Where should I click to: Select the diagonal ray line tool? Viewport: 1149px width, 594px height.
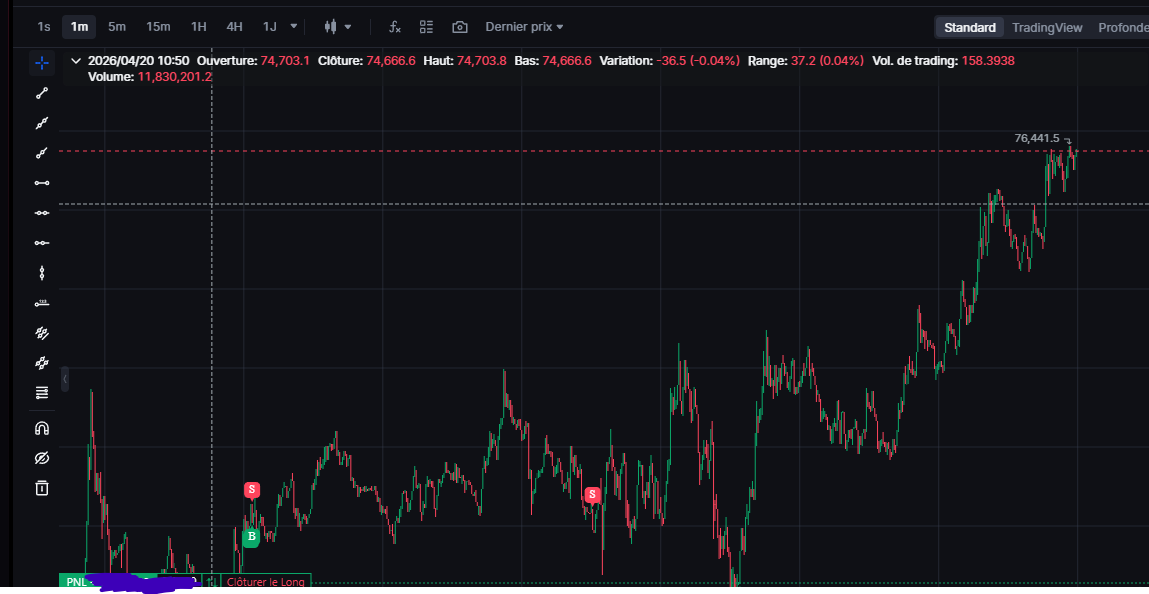point(42,152)
